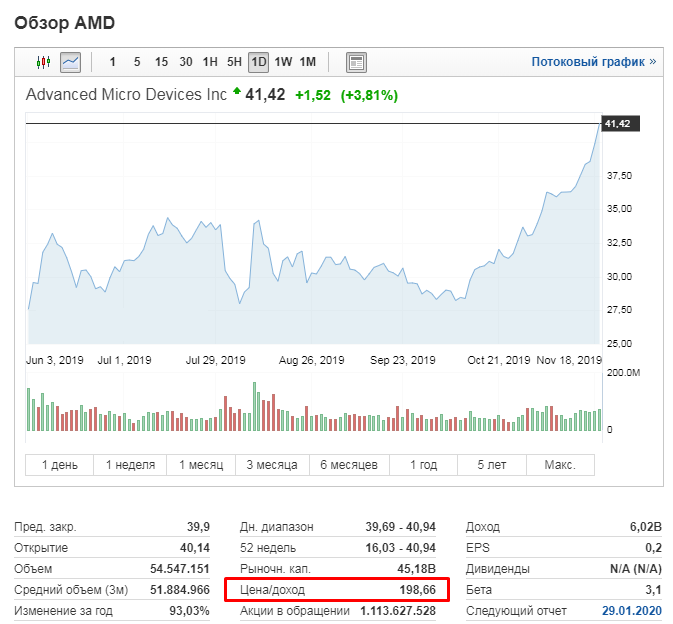The height and width of the screenshot is (624, 673).
Task: Show the Макс. range
Action: (560, 465)
